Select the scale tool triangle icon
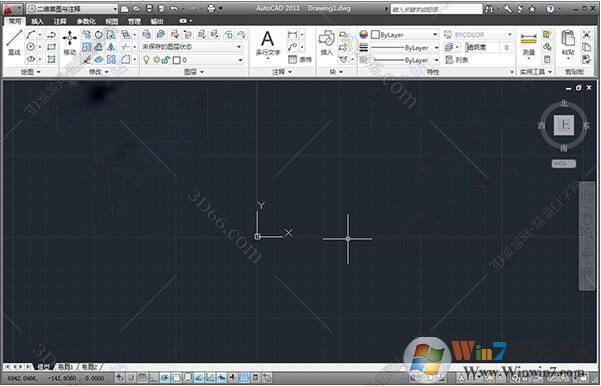Viewport: 601px width, 386px height. click(x=99, y=47)
